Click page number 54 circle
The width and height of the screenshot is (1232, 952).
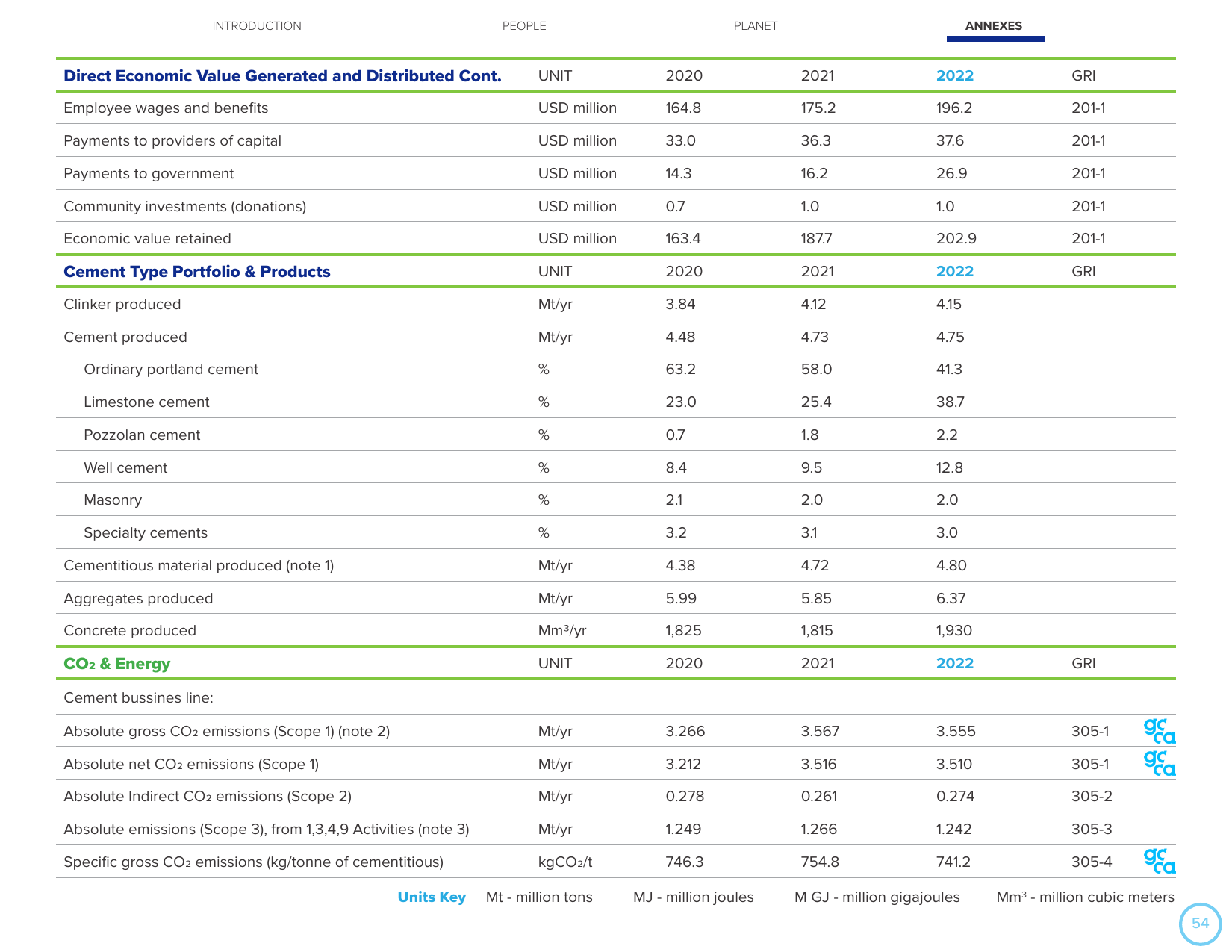[x=1200, y=924]
